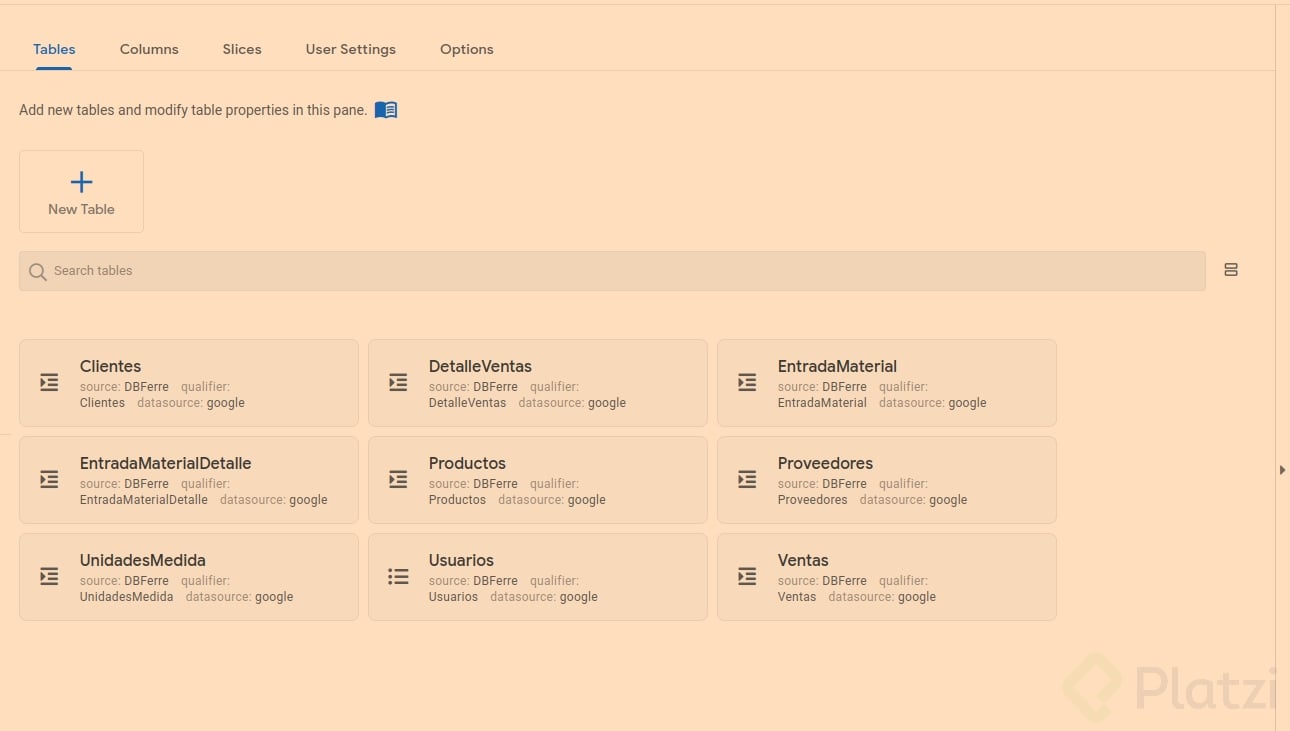Screen dimensions: 1290x731
Task: Open the Slices tab
Action: 242,49
